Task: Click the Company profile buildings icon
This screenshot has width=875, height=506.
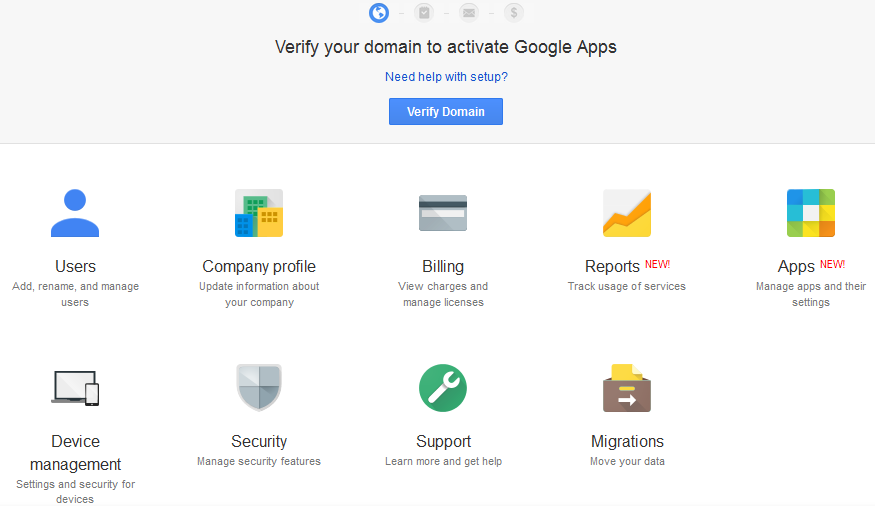Action: (259, 213)
